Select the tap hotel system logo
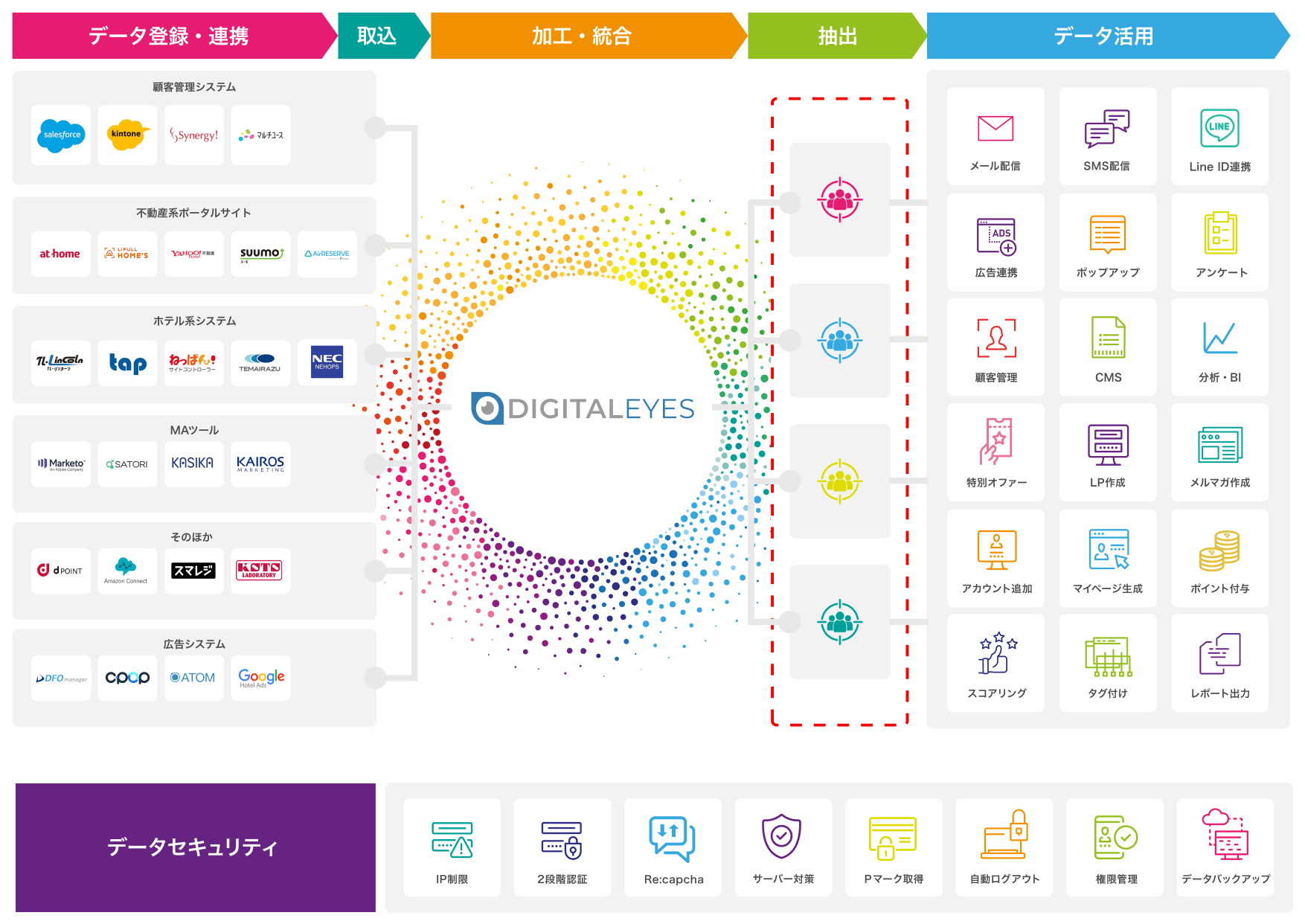Screen dimensions: 1305x924 click(x=127, y=363)
